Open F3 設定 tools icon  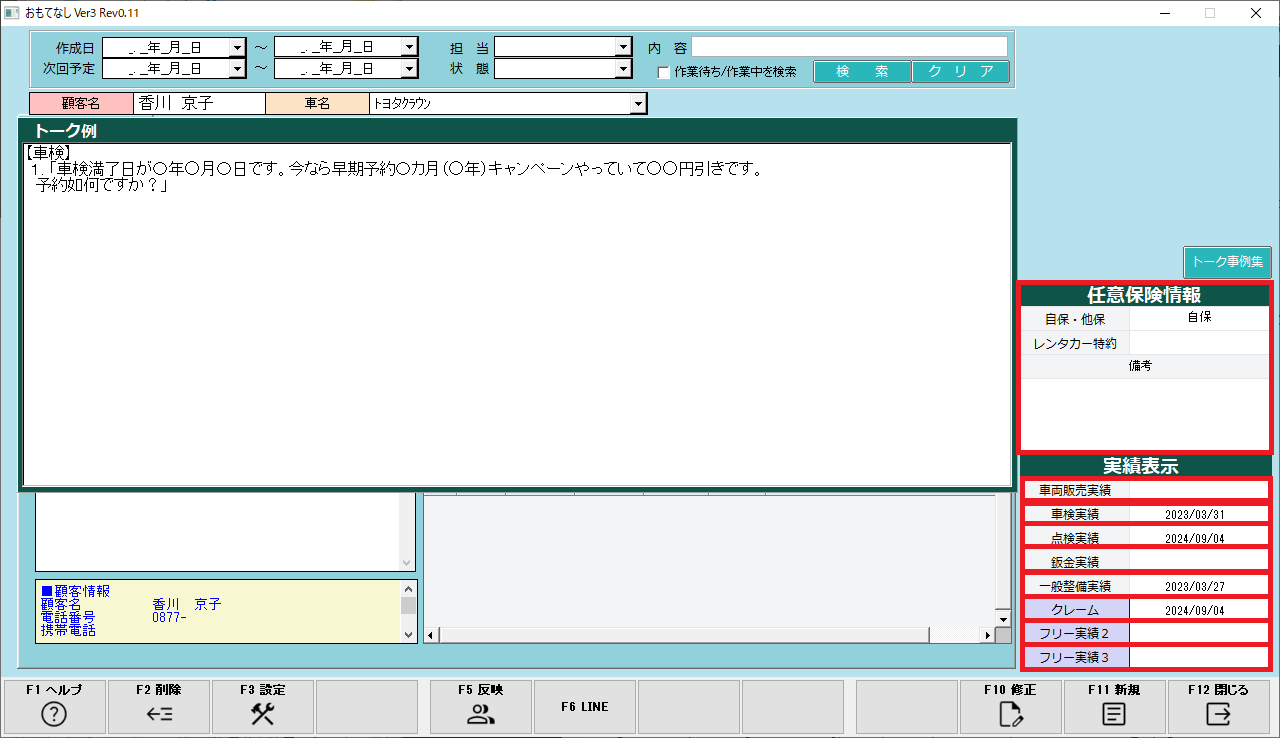coord(263,714)
